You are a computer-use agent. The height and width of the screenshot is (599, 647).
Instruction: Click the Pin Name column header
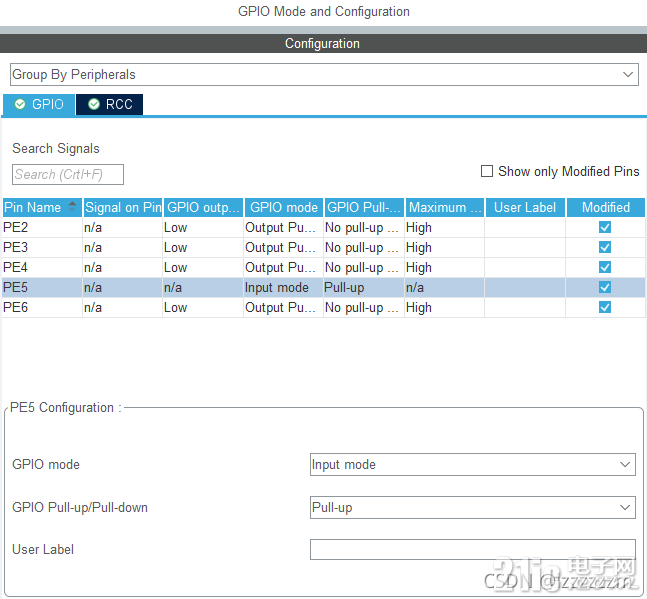click(x=42, y=207)
